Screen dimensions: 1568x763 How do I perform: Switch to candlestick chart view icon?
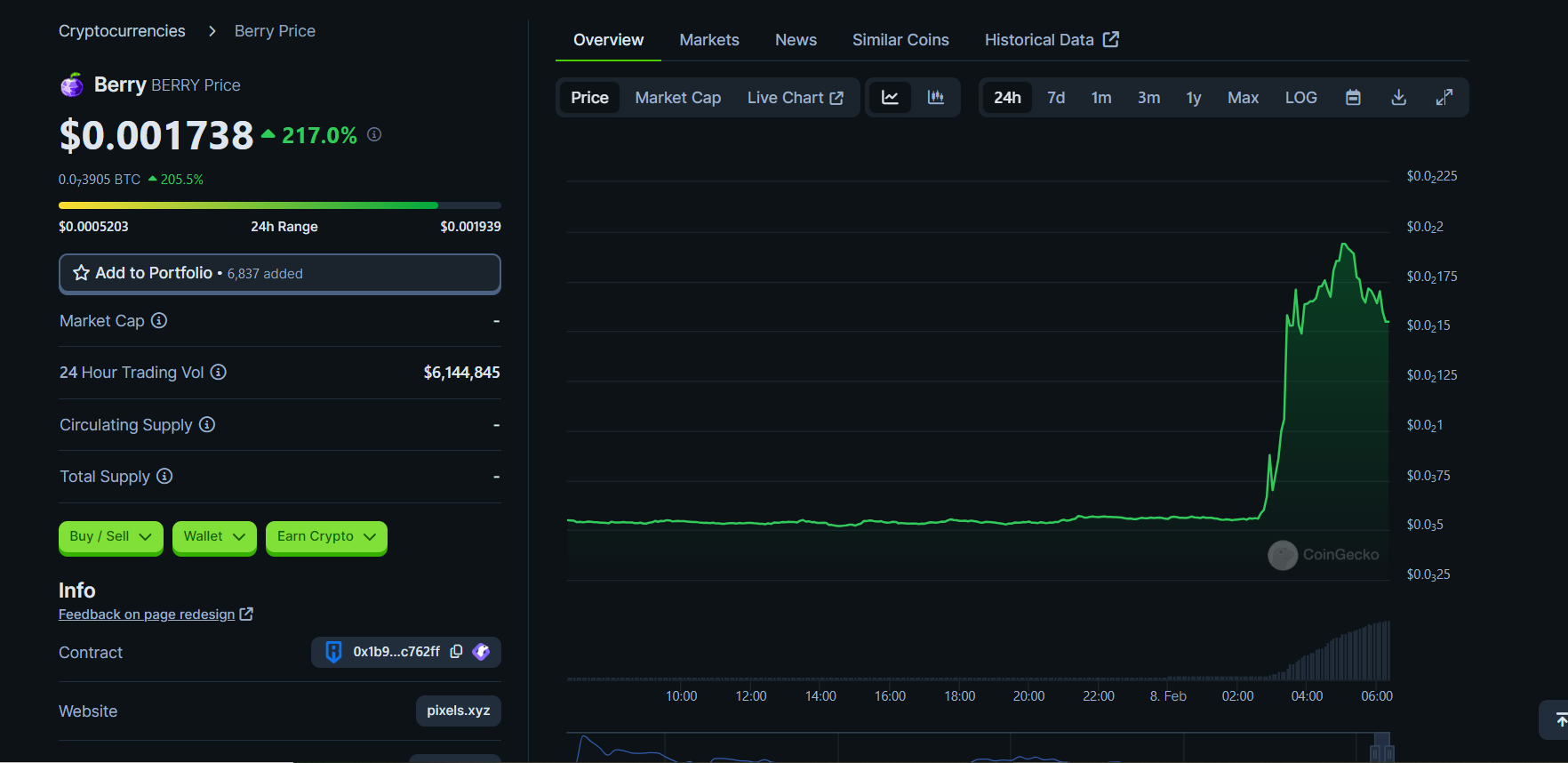[x=936, y=98]
